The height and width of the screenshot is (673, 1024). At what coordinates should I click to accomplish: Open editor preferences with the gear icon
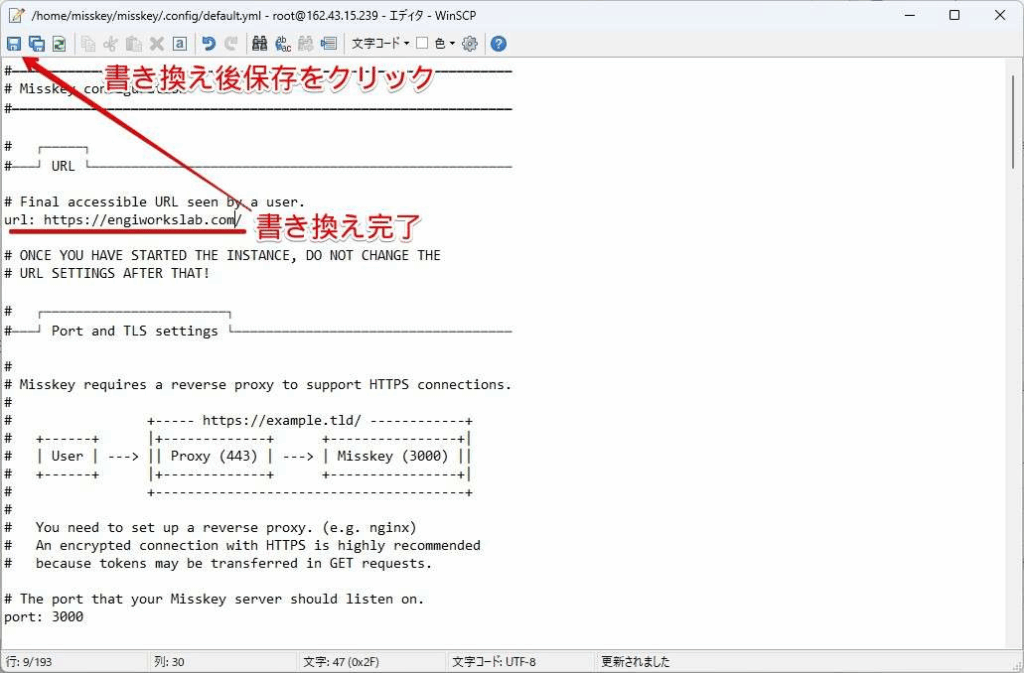click(x=470, y=44)
